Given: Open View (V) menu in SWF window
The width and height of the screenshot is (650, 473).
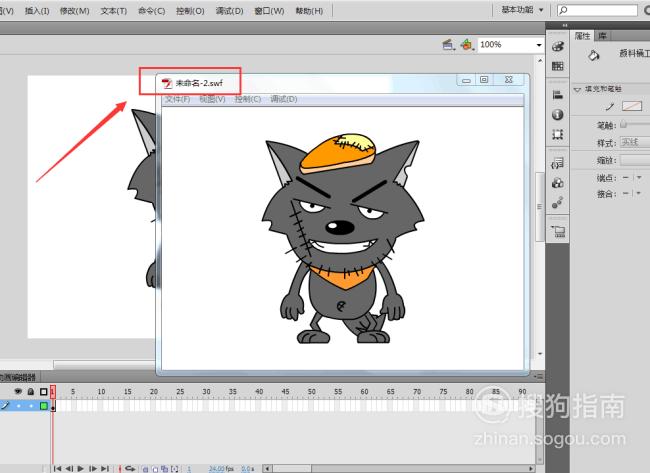Looking at the screenshot, I should [212, 99].
